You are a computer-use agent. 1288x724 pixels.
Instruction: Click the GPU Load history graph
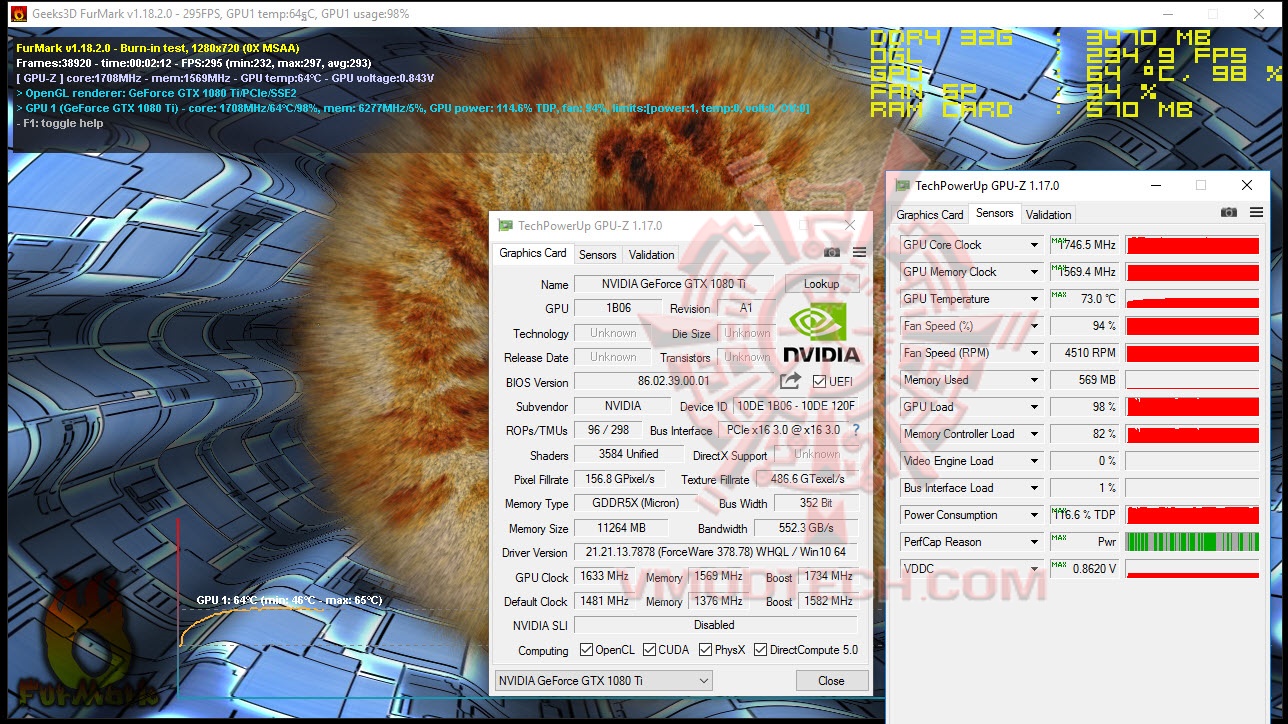tap(1192, 407)
